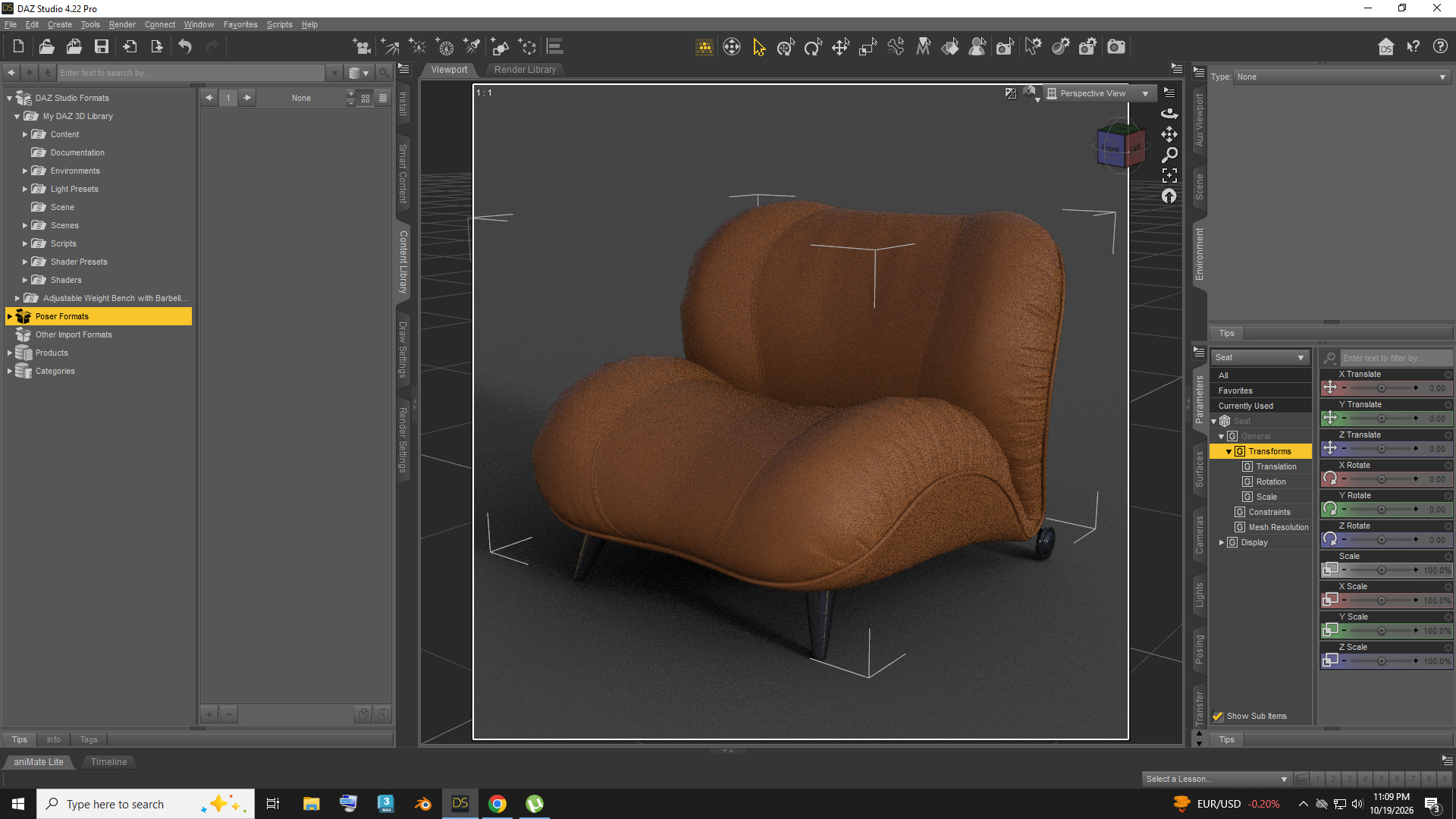The image size is (1456, 819).
Task: Select the Currently Used filter
Action: pyautogui.click(x=1246, y=406)
